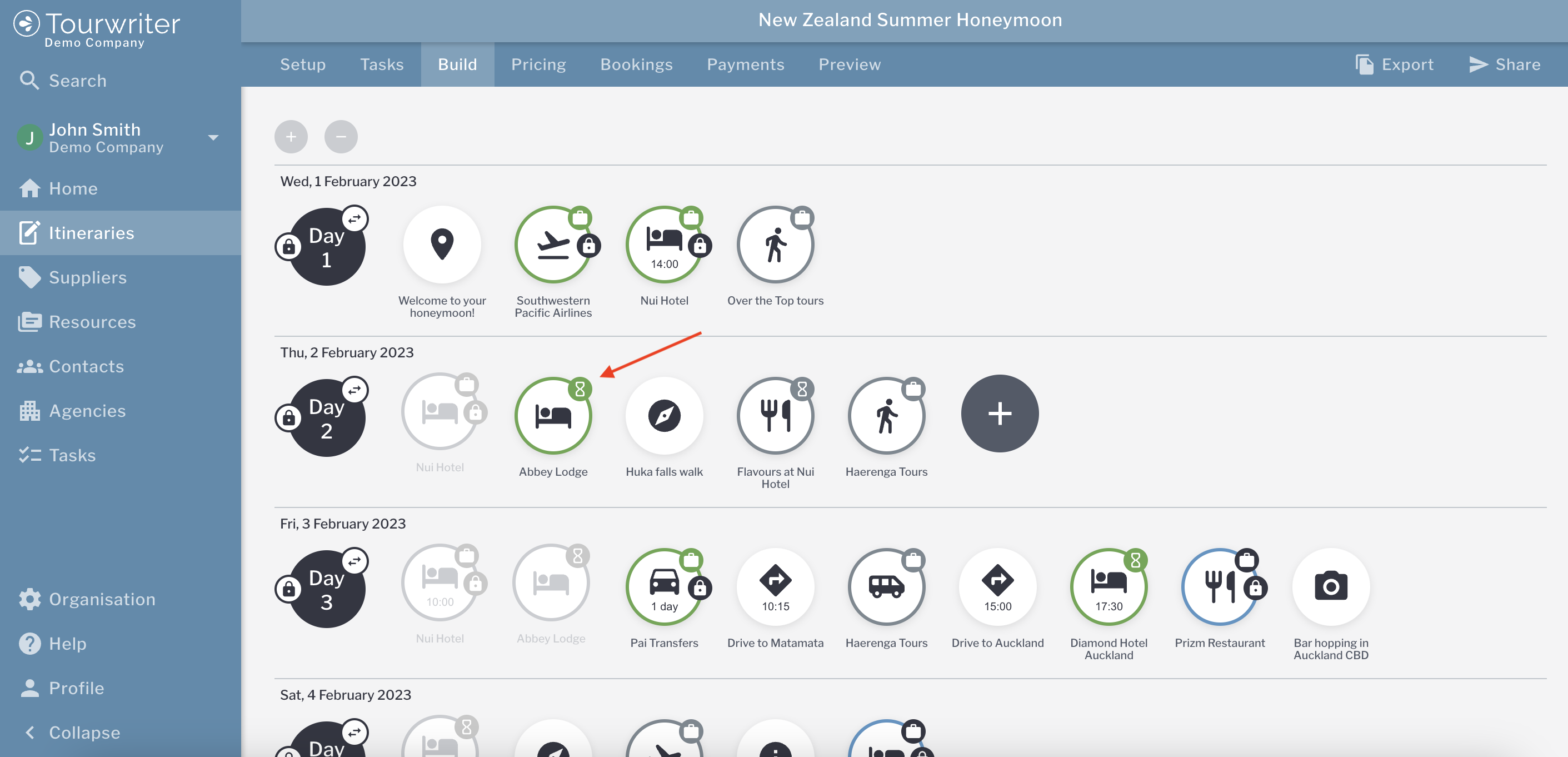Toggle the lock on Day 2
The height and width of the screenshot is (757, 1568).
tap(288, 418)
